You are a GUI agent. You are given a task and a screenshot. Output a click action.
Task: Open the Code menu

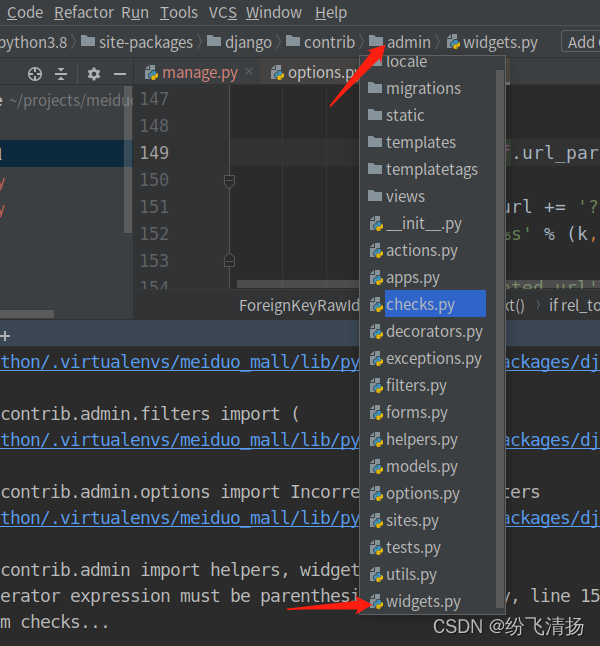(x=25, y=13)
